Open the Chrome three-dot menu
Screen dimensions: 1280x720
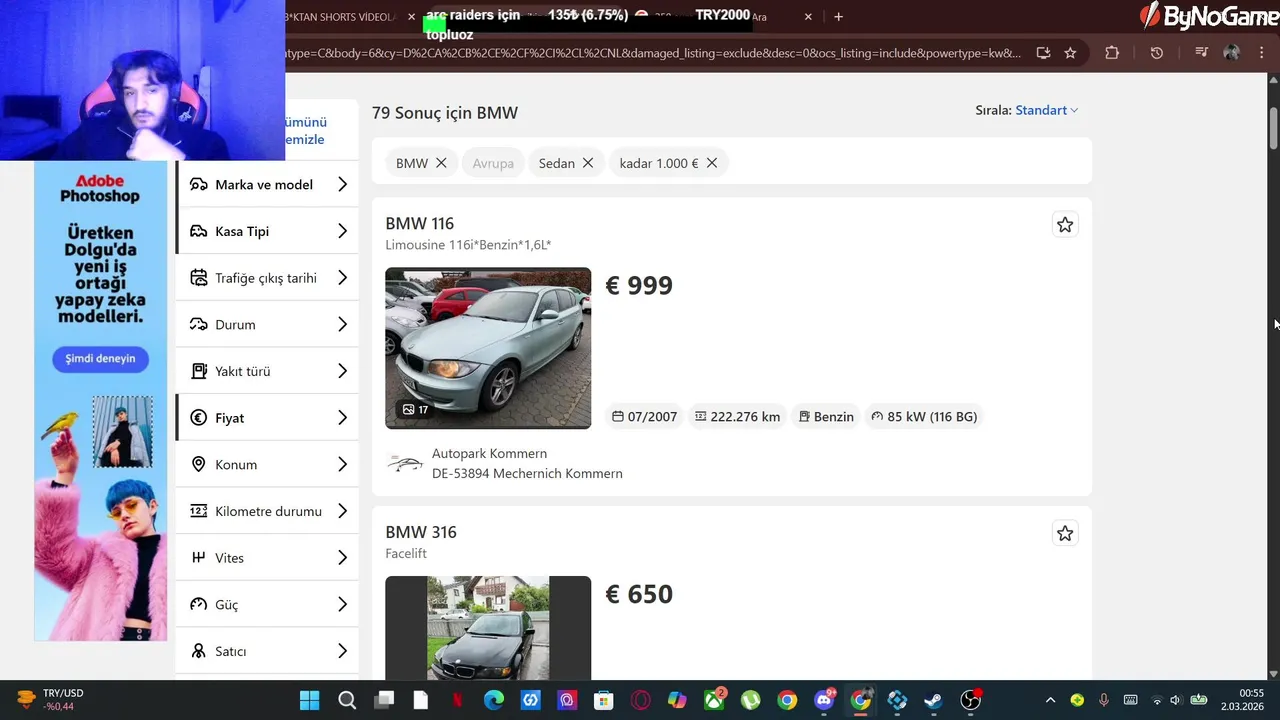click(x=1263, y=53)
